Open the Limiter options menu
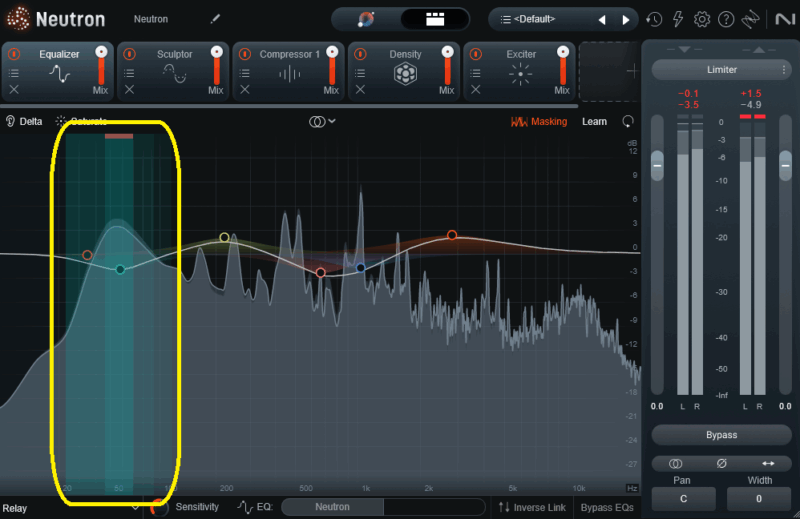The height and width of the screenshot is (519, 800). (783, 70)
